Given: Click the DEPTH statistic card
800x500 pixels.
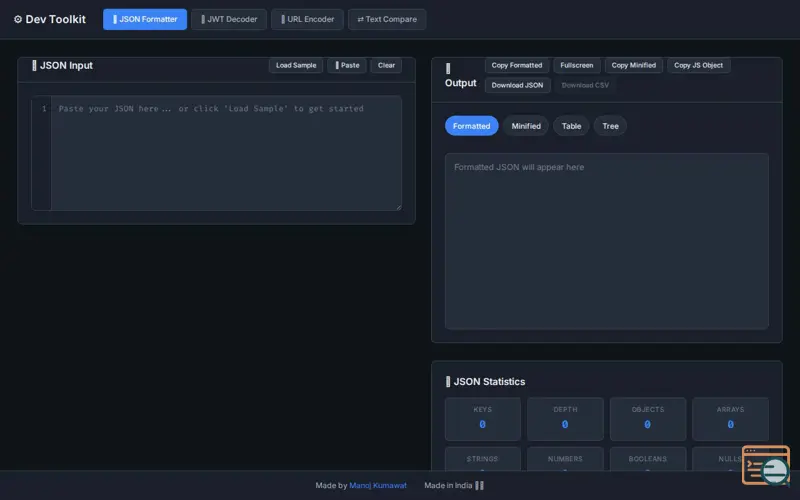Looking at the screenshot, I should 565,419.
